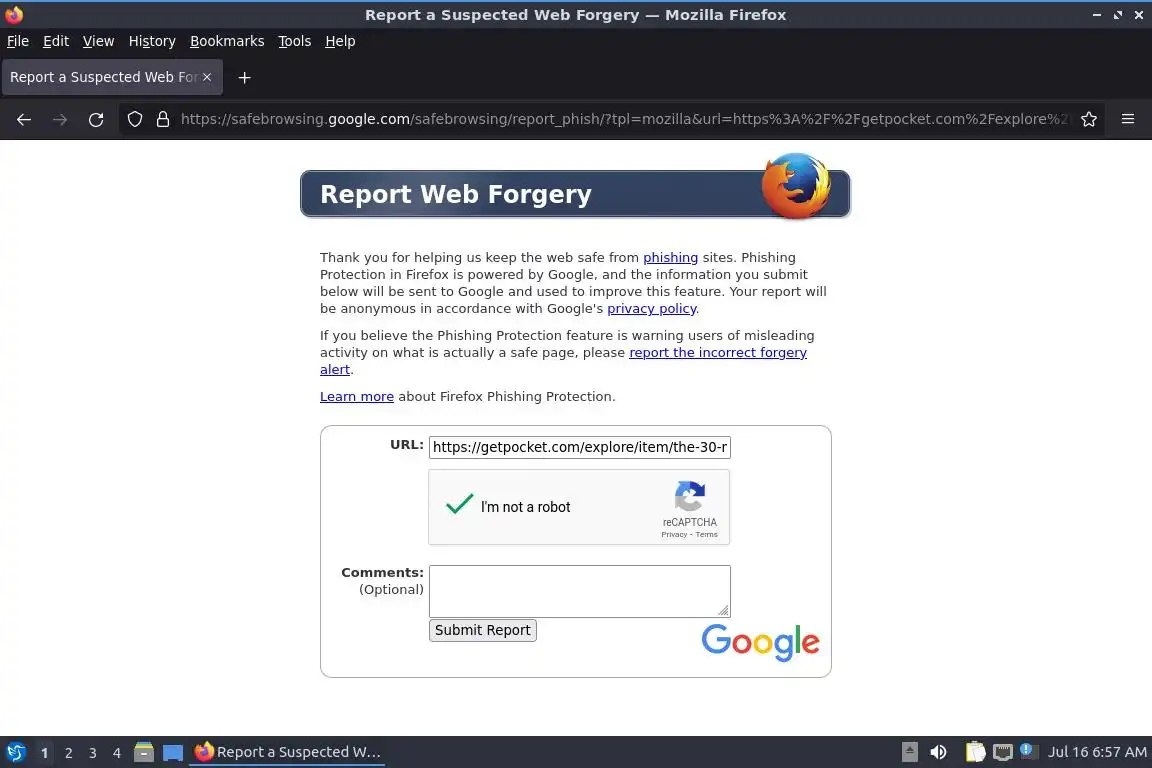Open reCAPTCHA Privacy link
1152x768 pixels.
674,534
